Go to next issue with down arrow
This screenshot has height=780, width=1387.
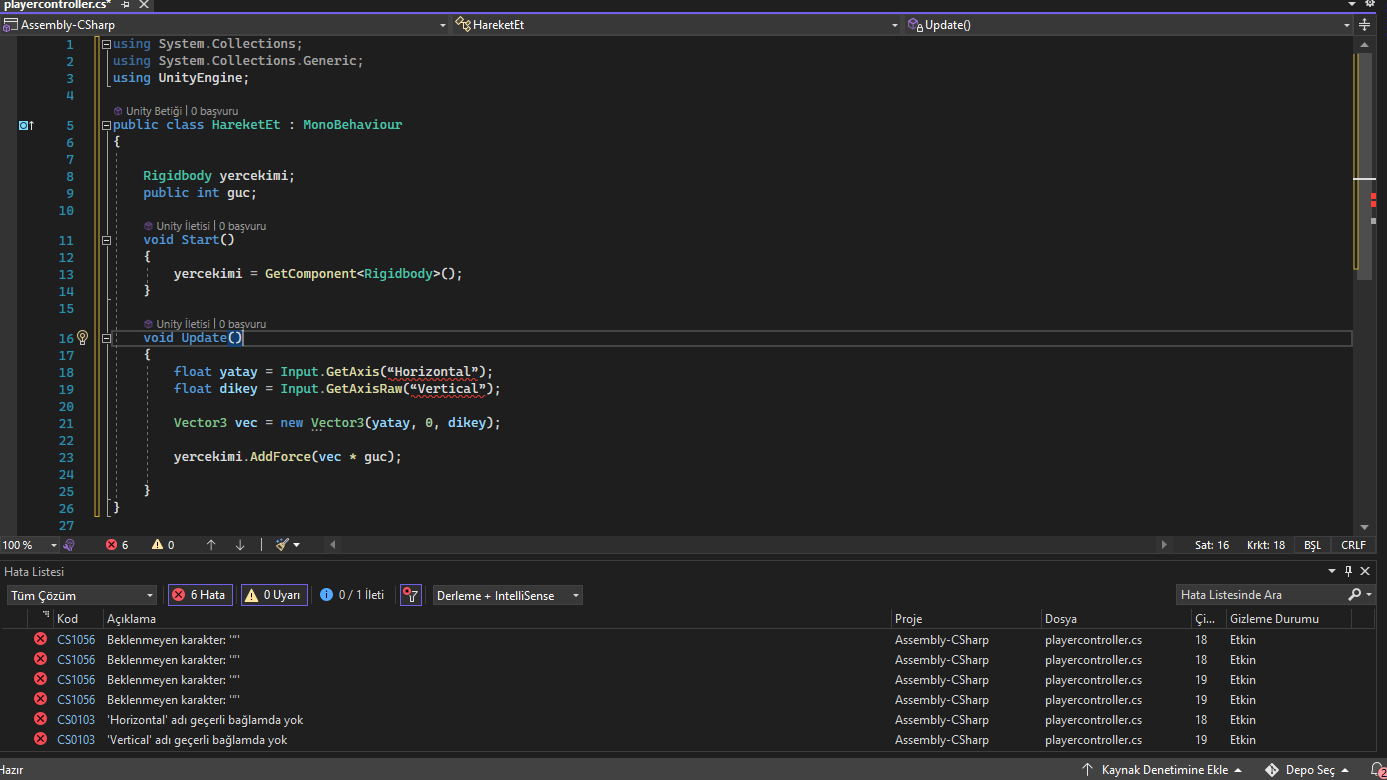(x=240, y=545)
